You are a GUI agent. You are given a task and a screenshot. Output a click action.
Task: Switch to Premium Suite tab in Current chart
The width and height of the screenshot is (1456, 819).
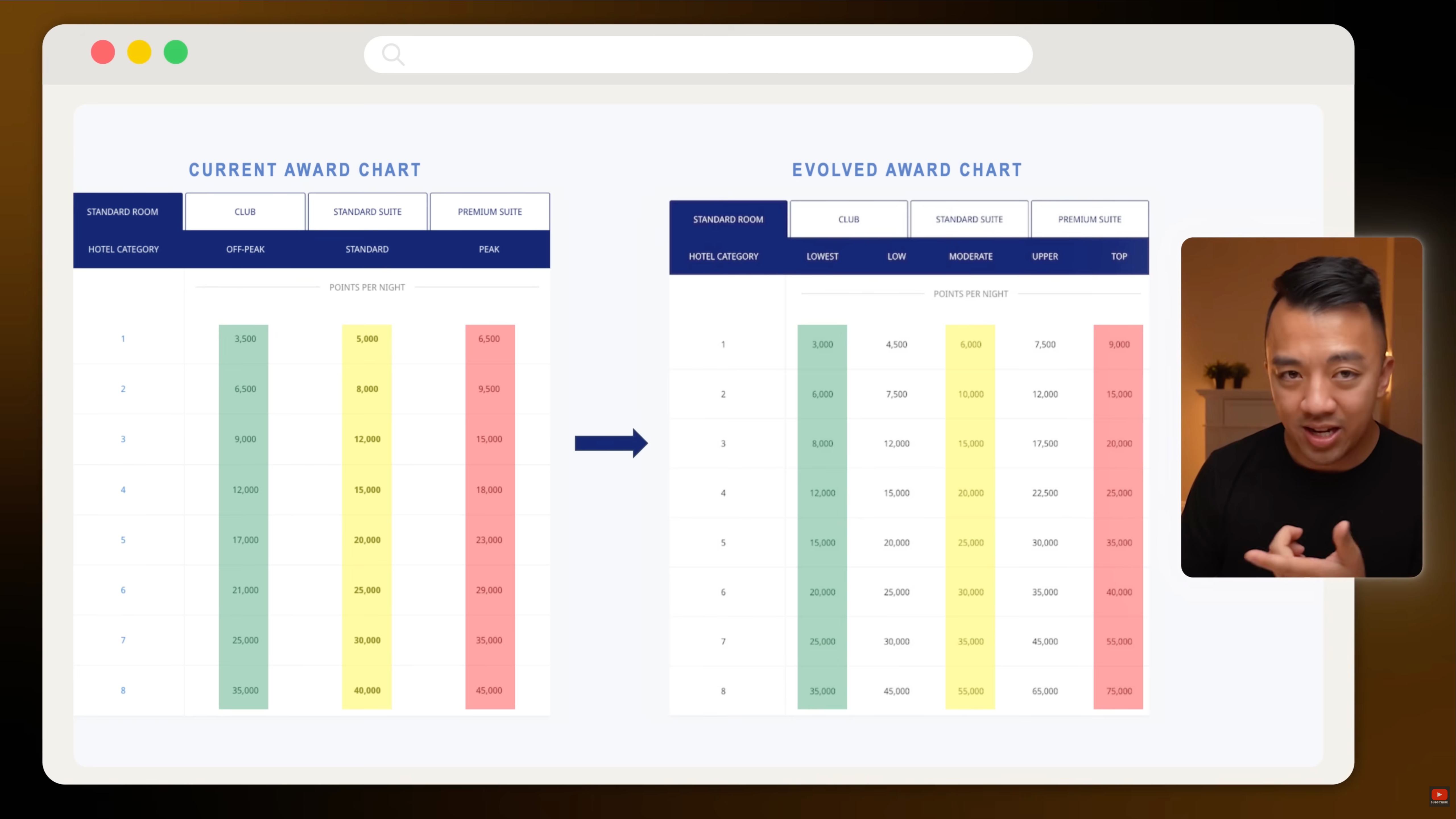coord(489,212)
